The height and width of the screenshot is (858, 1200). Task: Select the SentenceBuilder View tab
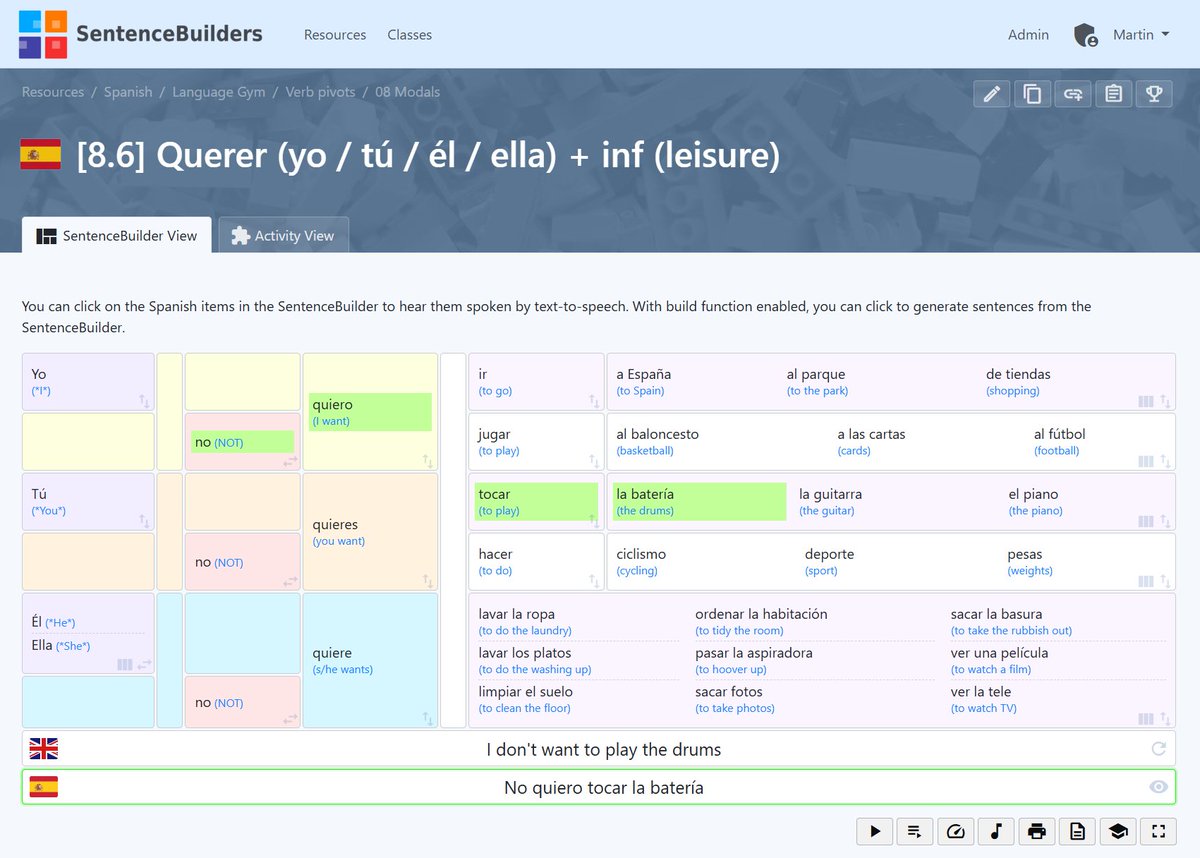pos(117,235)
